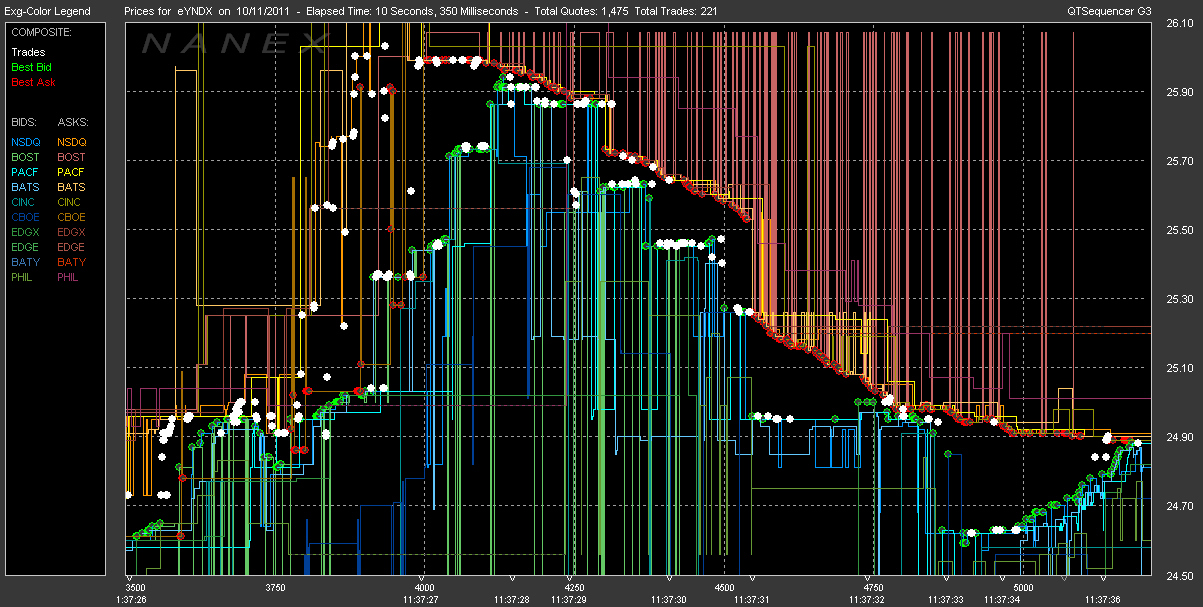Click the 4500 sequence axis label

[725, 588]
